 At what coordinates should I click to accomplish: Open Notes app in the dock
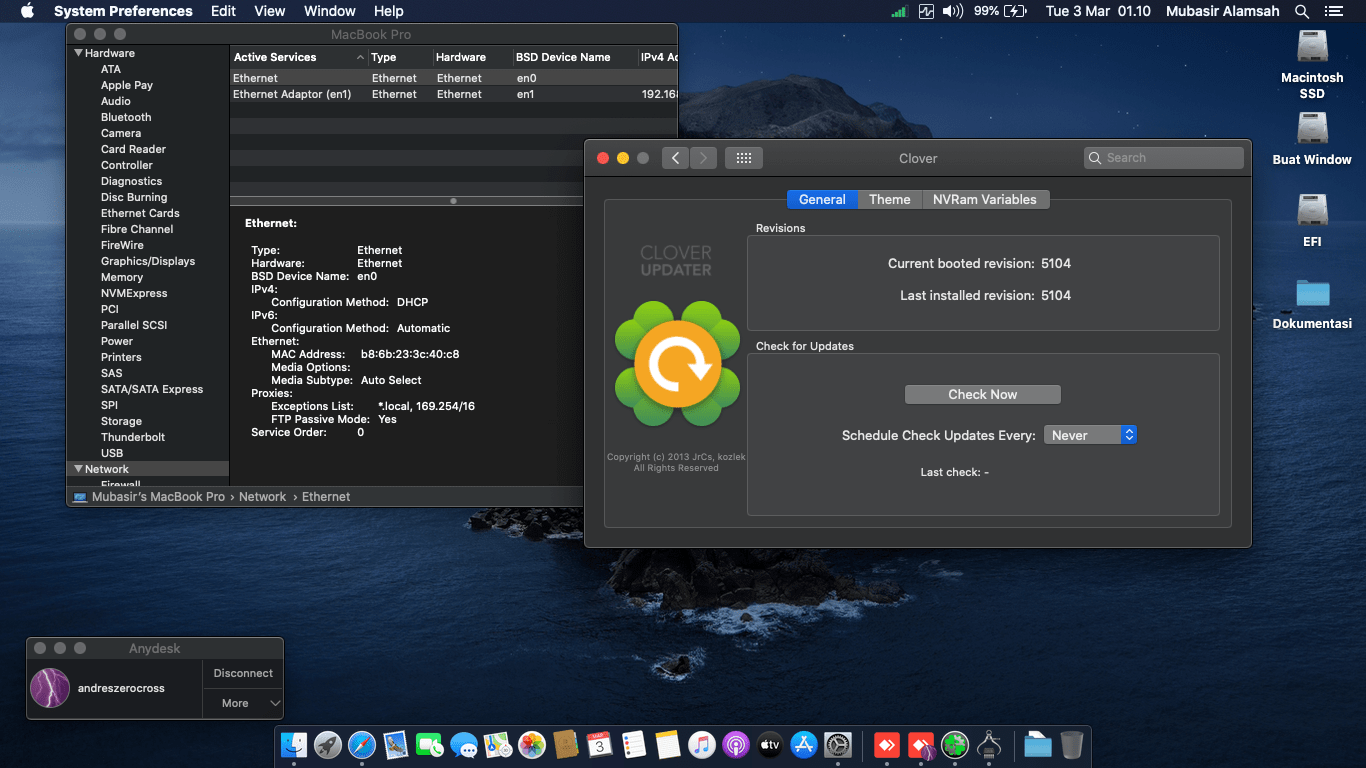pos(668,744)
